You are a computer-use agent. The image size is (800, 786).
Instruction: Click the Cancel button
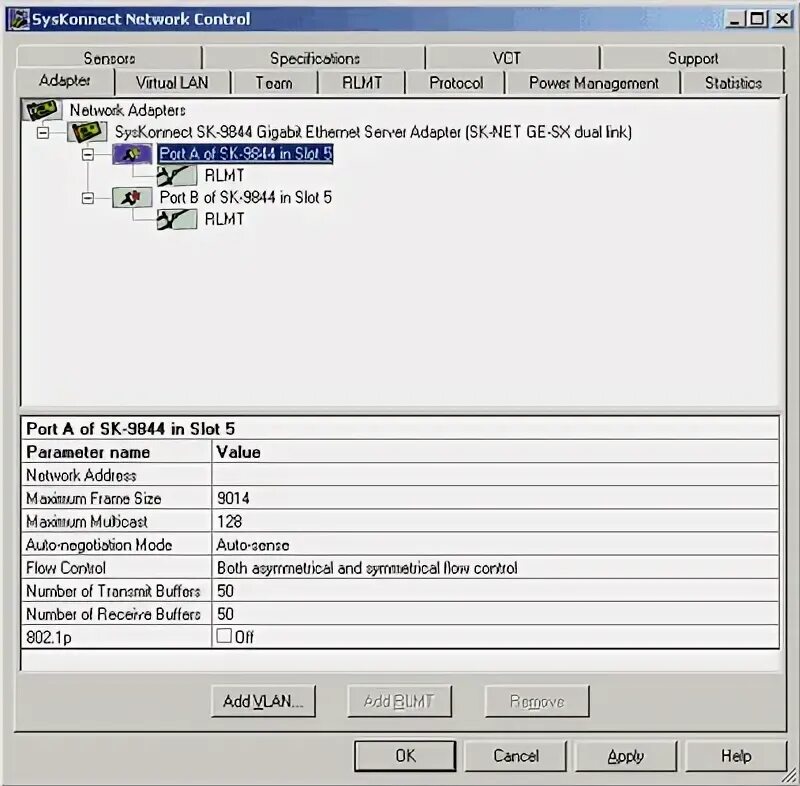coord(516,756)
